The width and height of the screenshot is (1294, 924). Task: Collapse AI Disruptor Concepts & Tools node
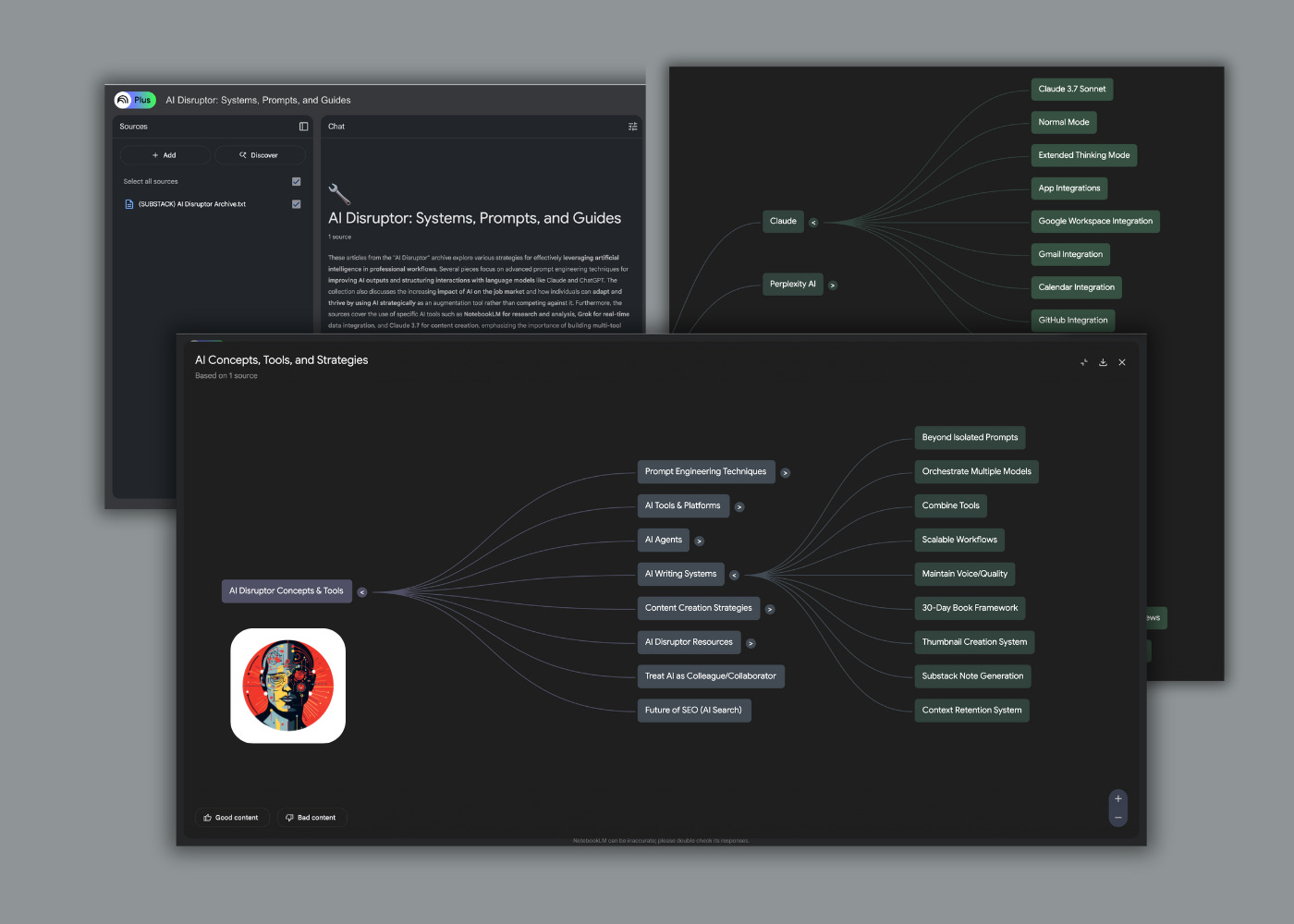(362, 592)
